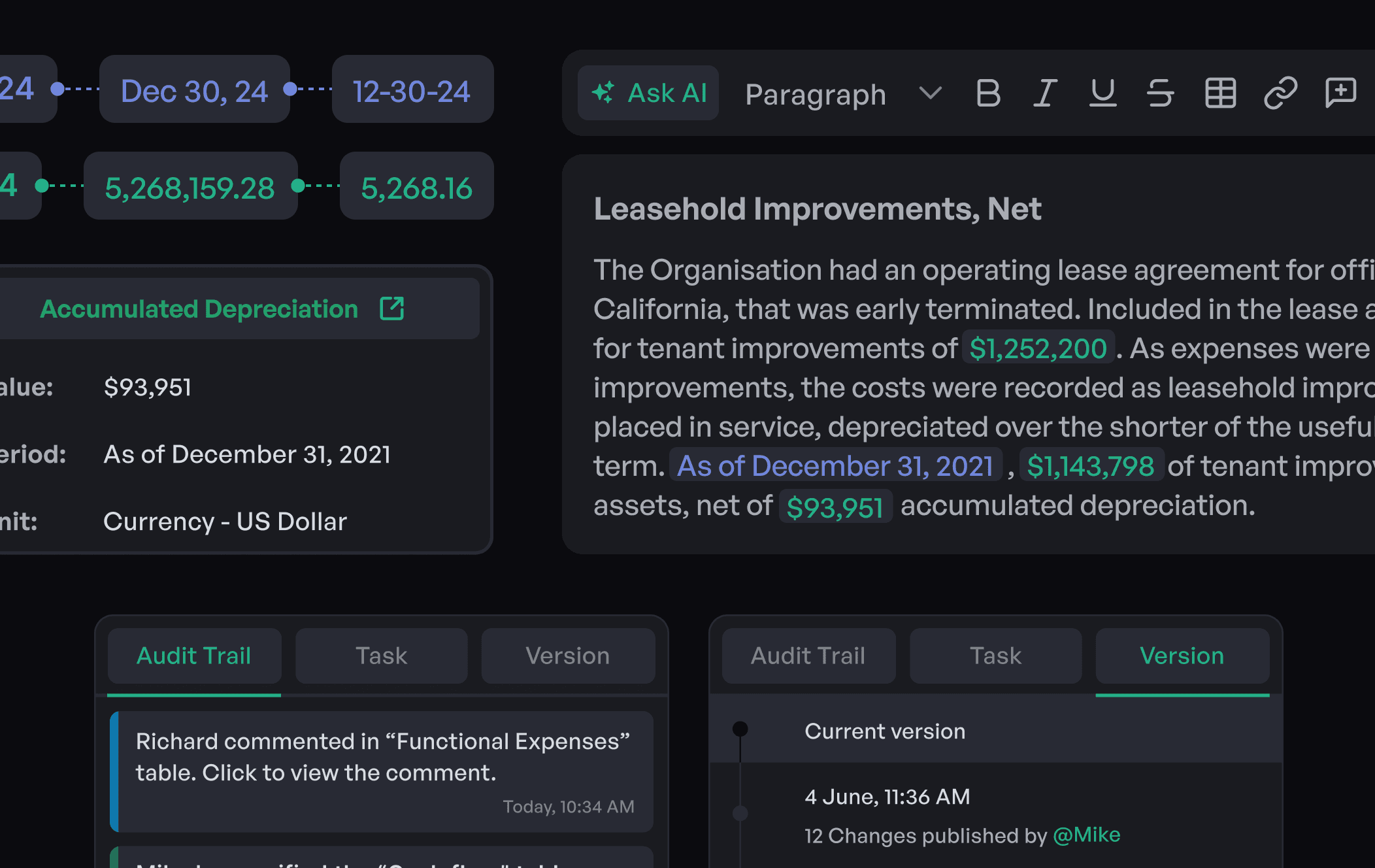Click the 'Currency - US Dollar' unit value
Screen dimensions: 1375x868
tap(225, 521)
